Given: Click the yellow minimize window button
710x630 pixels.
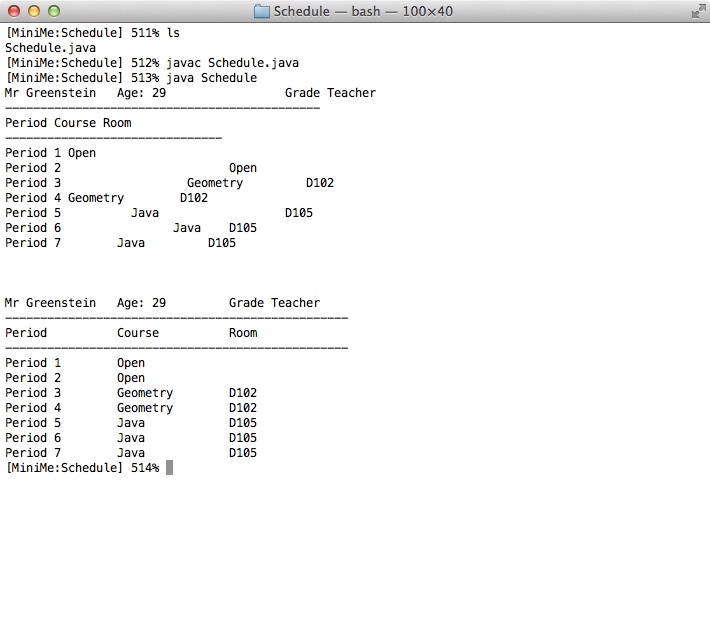Looking at the screenshot, I should 33,12.
